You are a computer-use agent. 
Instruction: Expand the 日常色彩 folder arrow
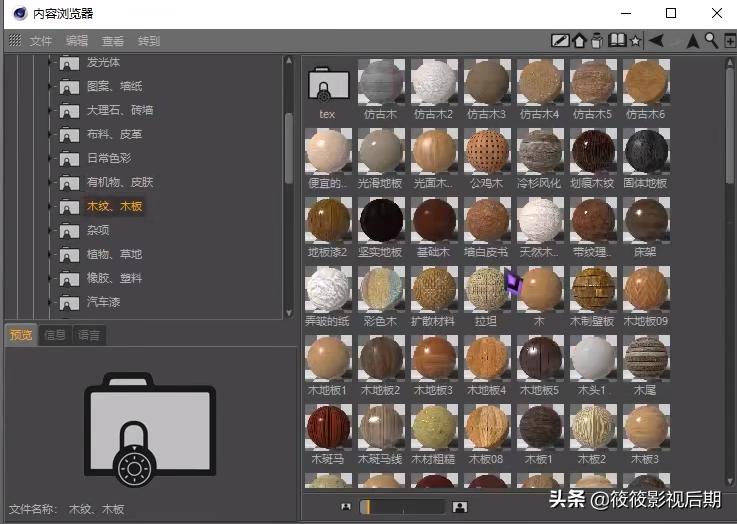coord(50,158)
